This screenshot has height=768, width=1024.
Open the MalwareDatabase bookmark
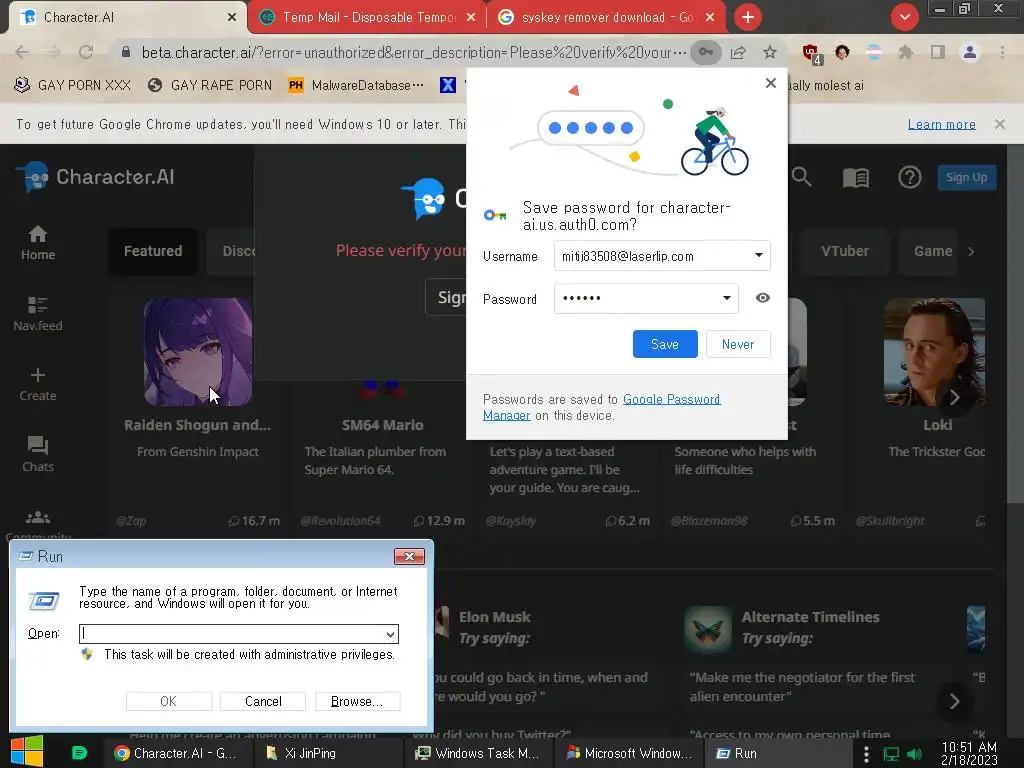356,85
